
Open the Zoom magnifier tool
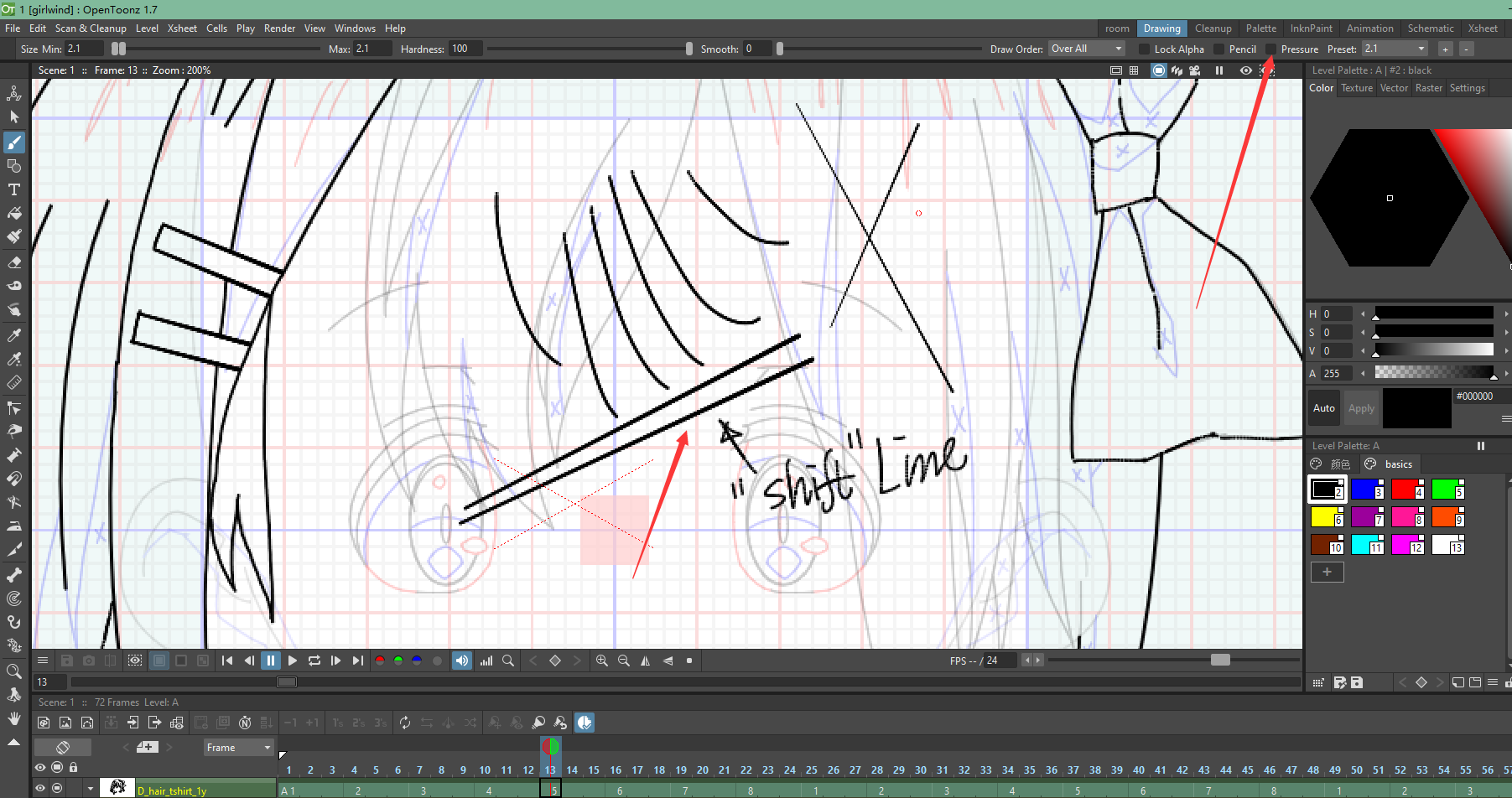pyautogui.click(x=14, y=671)
